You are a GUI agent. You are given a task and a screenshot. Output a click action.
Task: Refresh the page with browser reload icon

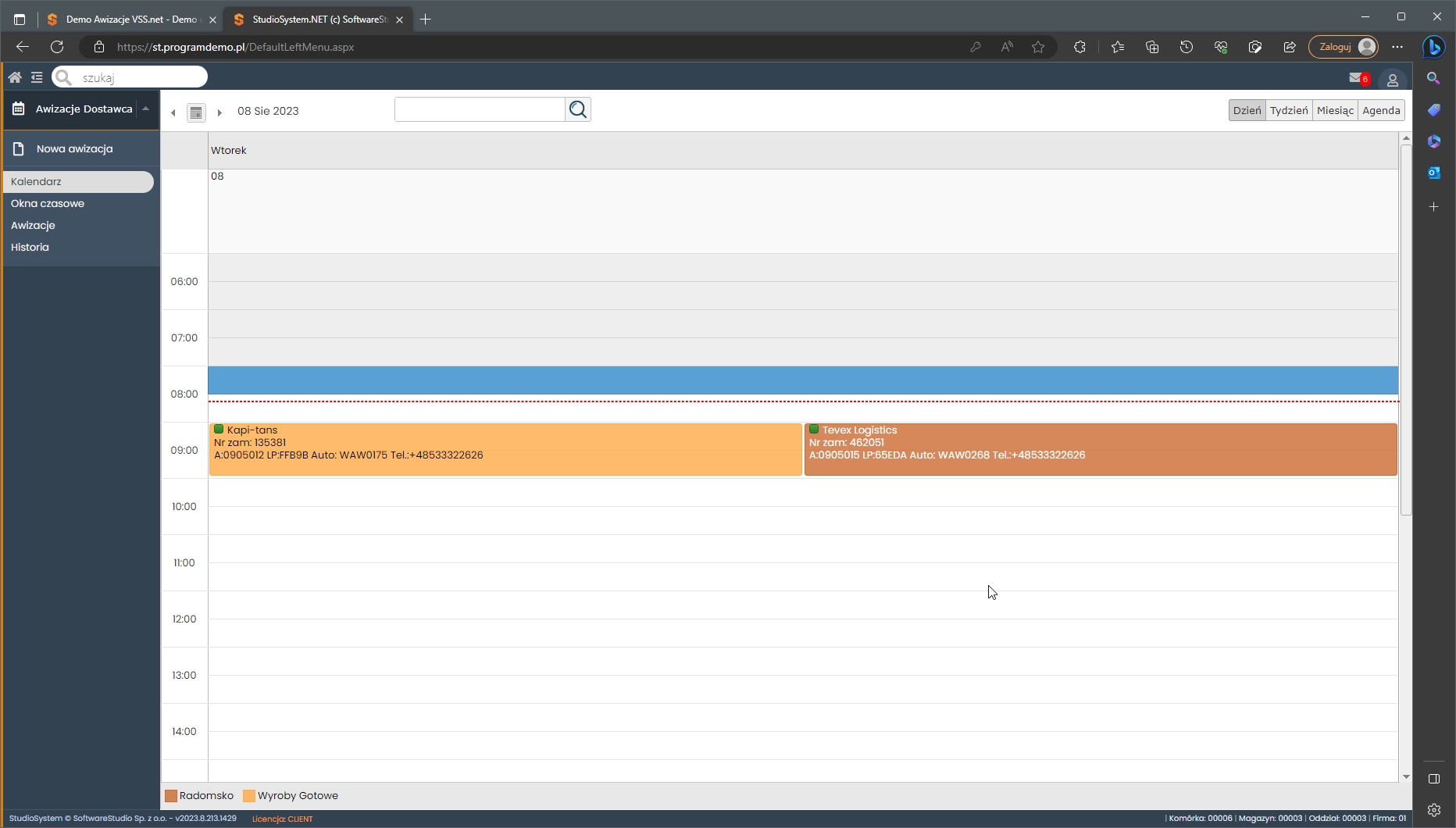pos(57,47)
